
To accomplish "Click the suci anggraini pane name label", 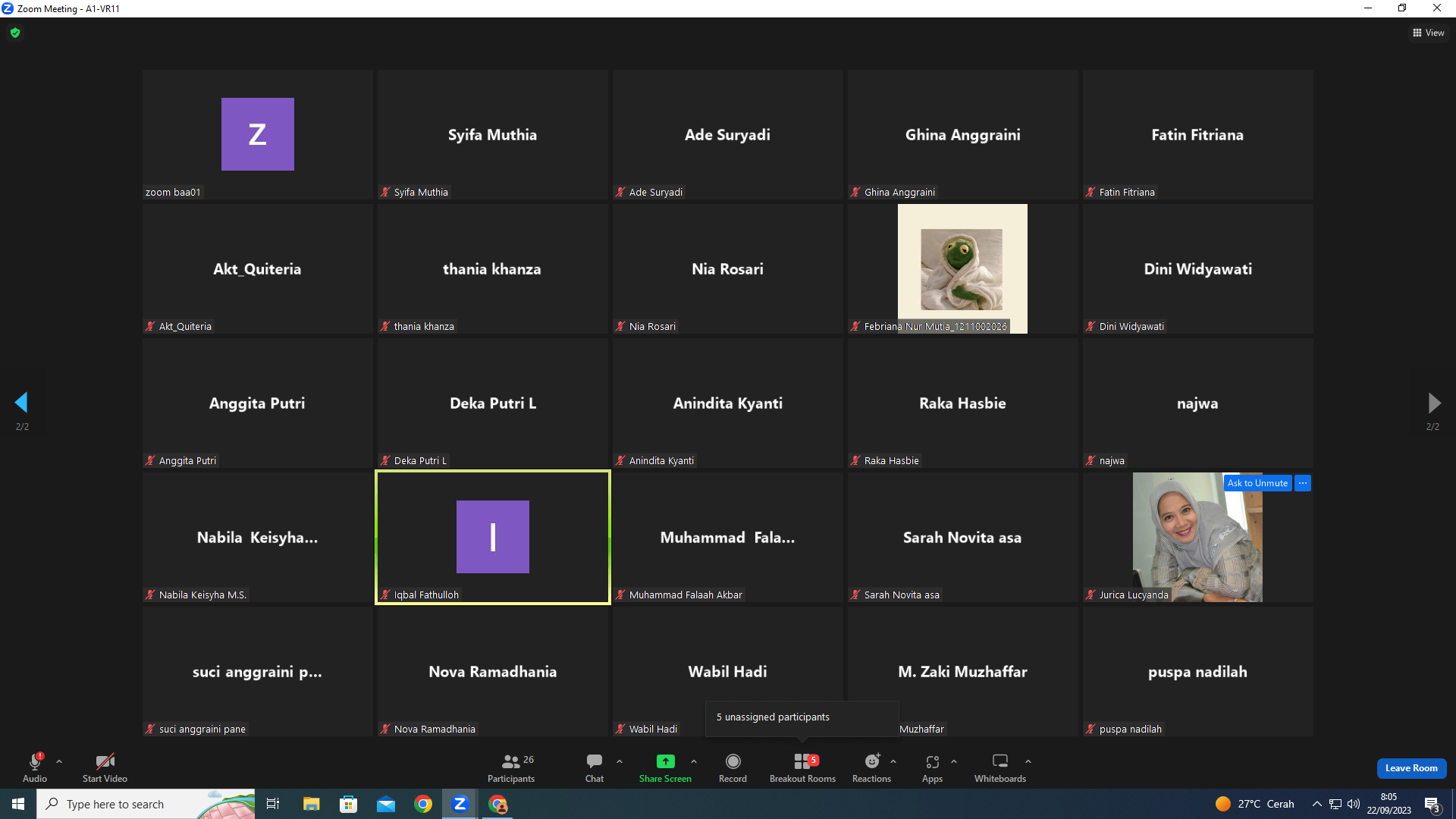I will (202, 730).
